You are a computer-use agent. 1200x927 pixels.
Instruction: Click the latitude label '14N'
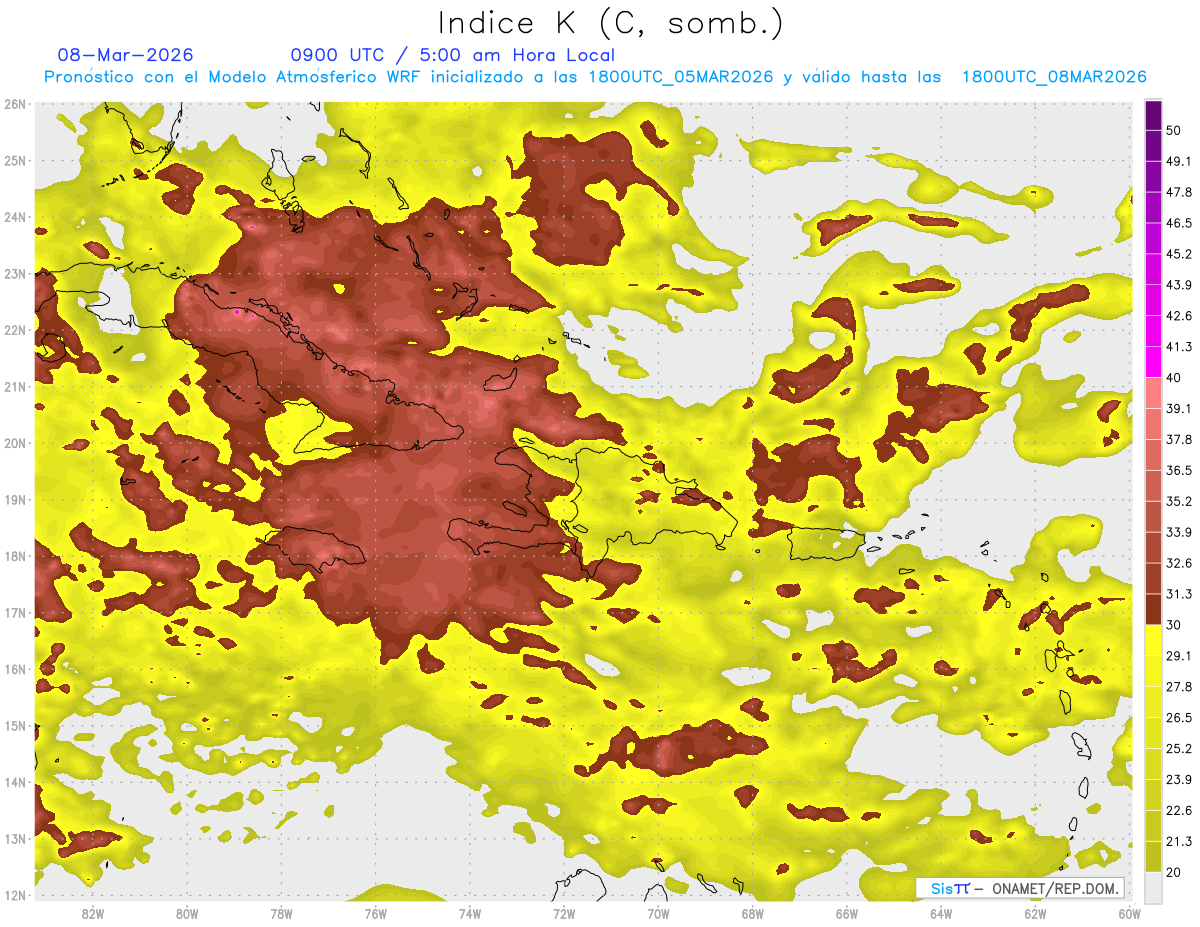(15, 782)
